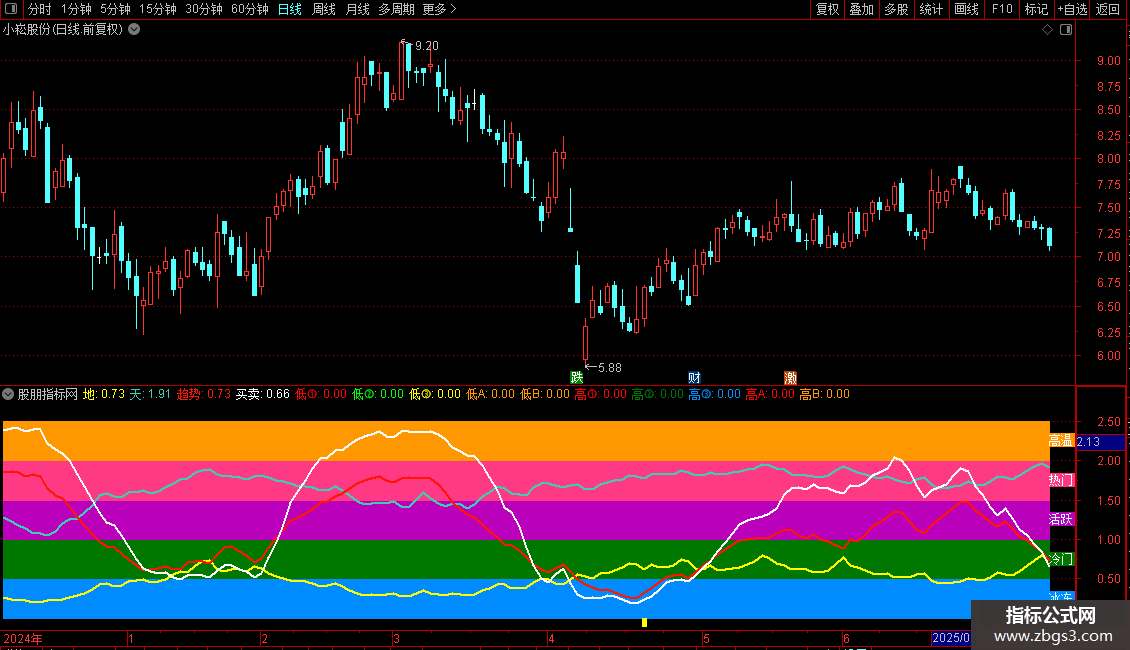Open 统计 statistics tool
1130x650 pixels.
tap(931, 9)
